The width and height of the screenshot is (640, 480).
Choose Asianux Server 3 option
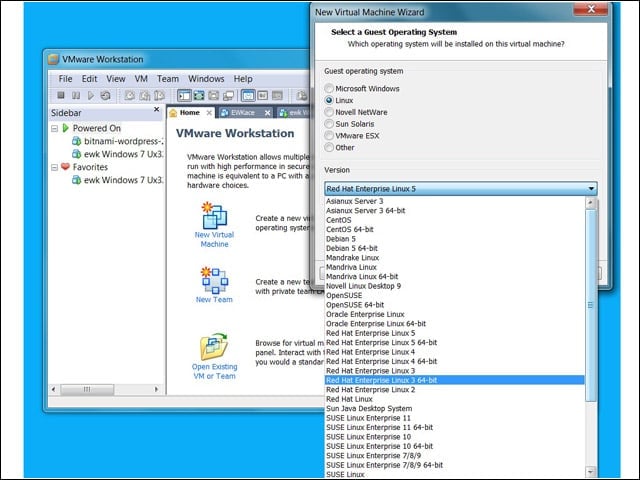pos(455,201)
